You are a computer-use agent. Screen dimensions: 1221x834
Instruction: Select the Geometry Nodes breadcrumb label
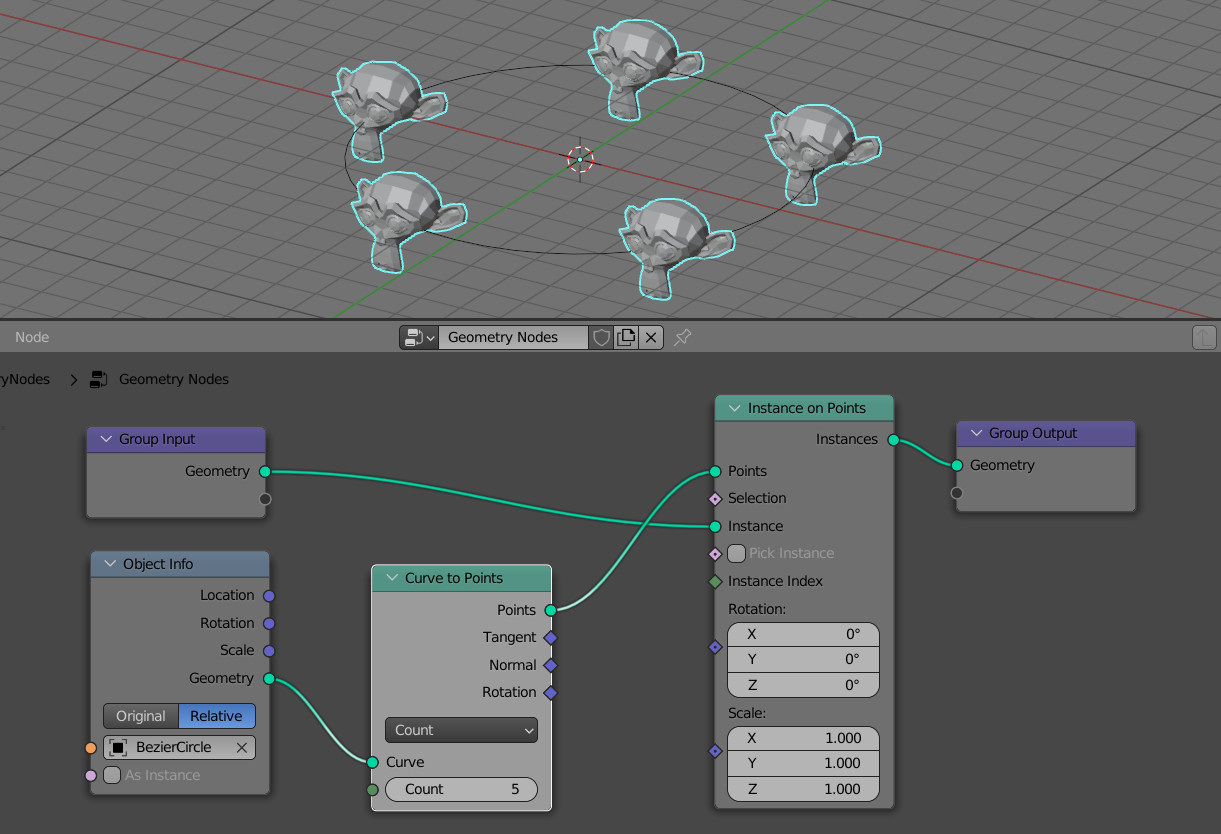click(x=174, y=379)
